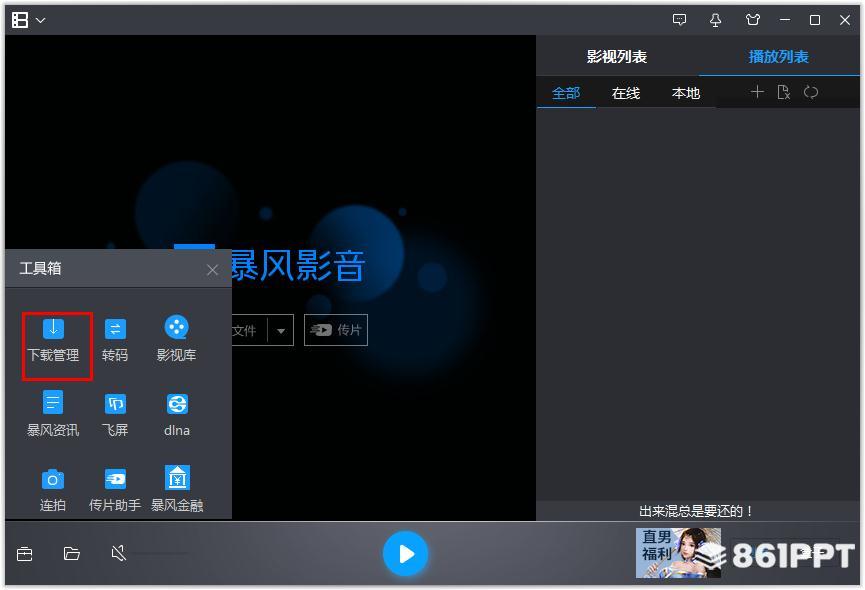Open the feedback message icon

coord(680,20)
